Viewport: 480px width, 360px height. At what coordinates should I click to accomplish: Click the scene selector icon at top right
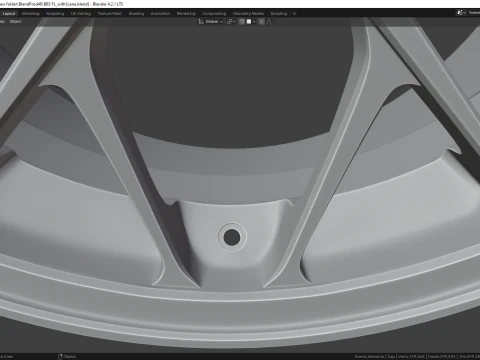click(461, 13)
